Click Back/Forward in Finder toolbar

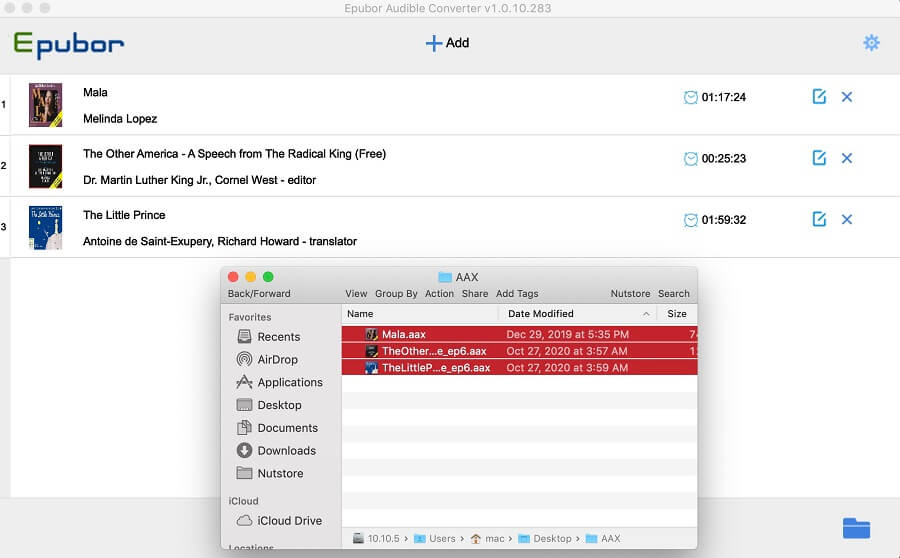[x=259, y=293]
